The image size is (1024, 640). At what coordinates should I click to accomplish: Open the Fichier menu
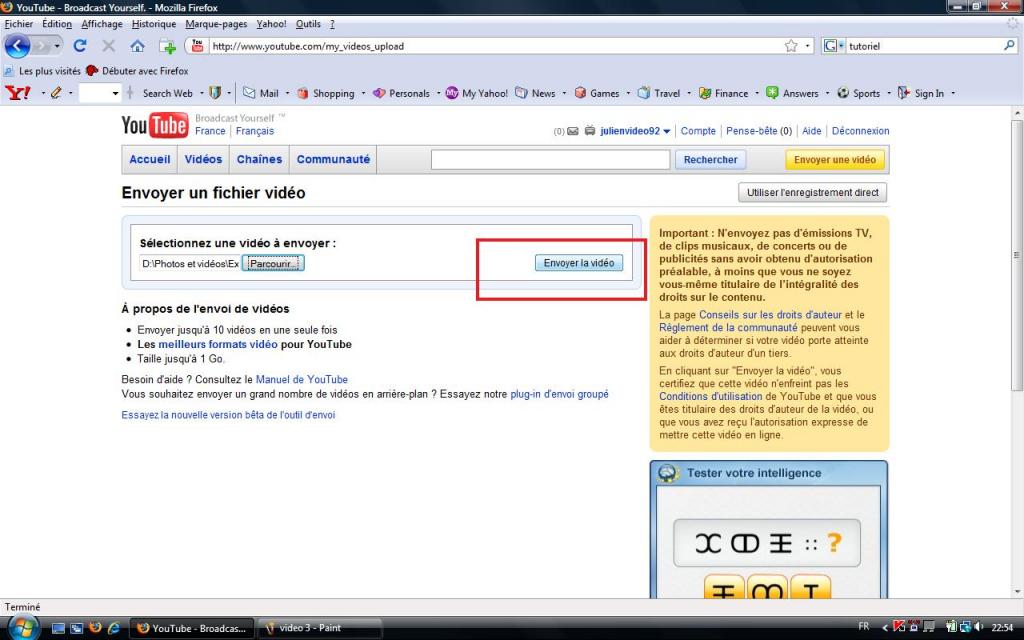18,24
